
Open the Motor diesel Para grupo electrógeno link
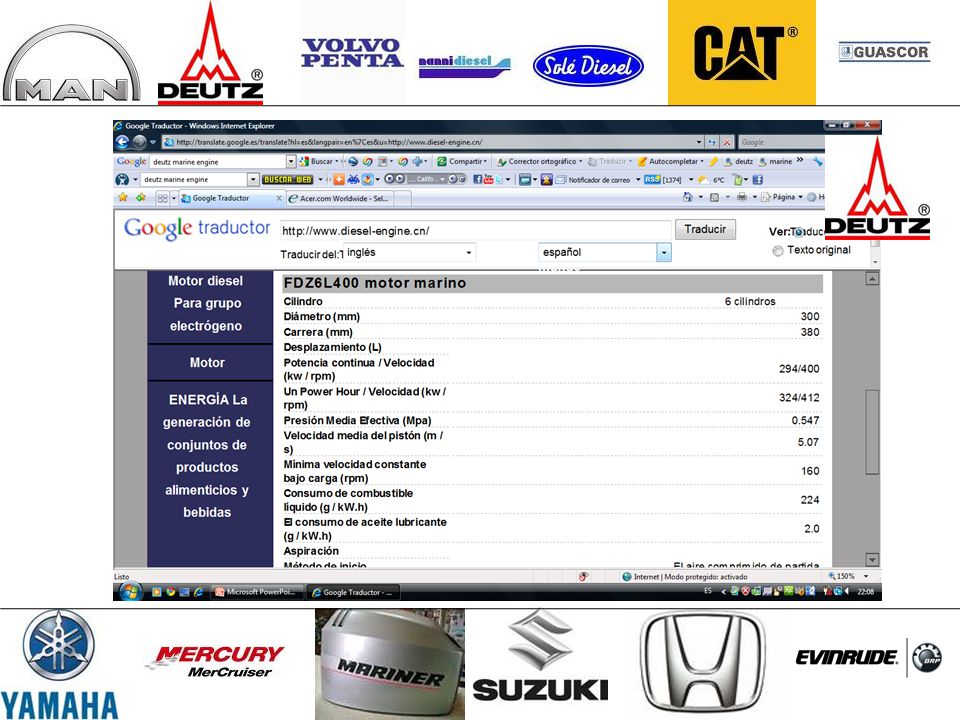(206, 304)
